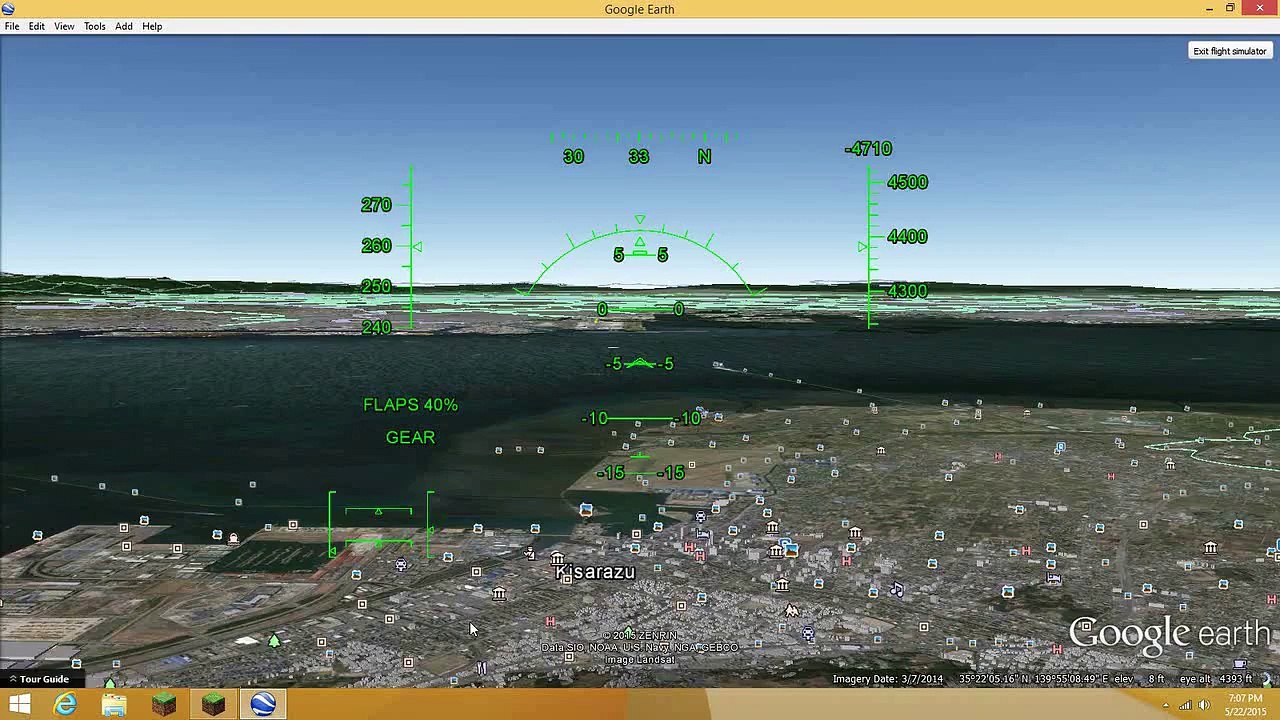Open the network signal tray icon

click(1185, 706)
